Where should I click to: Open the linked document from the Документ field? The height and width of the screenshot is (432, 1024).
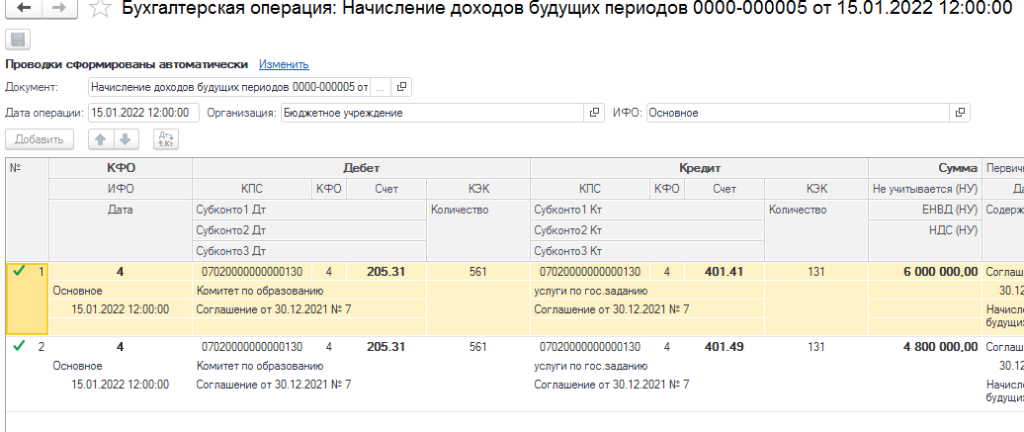402,87
